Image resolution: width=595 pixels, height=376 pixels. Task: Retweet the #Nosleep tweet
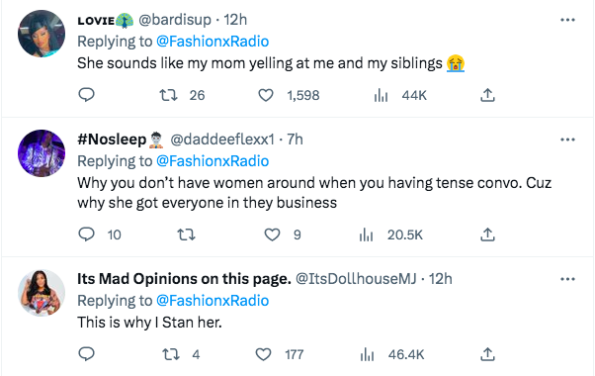pos(186,234)
